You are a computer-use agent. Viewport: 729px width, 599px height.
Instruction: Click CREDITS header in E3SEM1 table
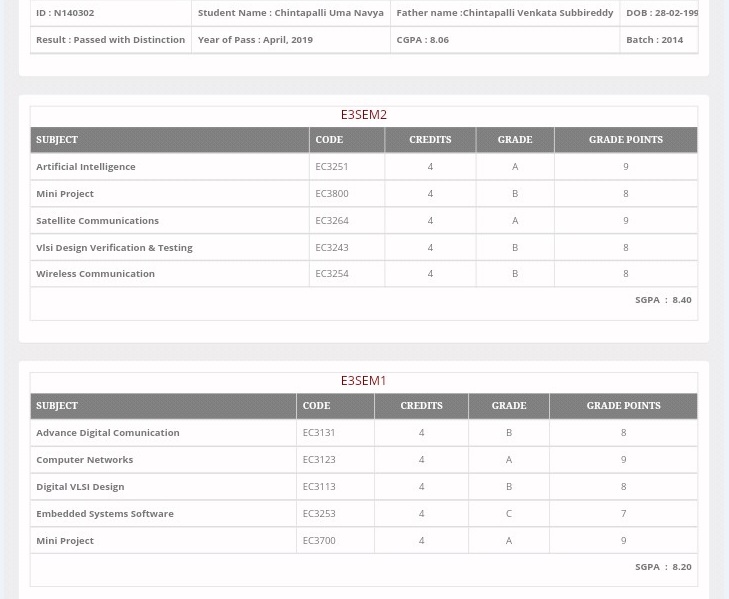point(421,406)
